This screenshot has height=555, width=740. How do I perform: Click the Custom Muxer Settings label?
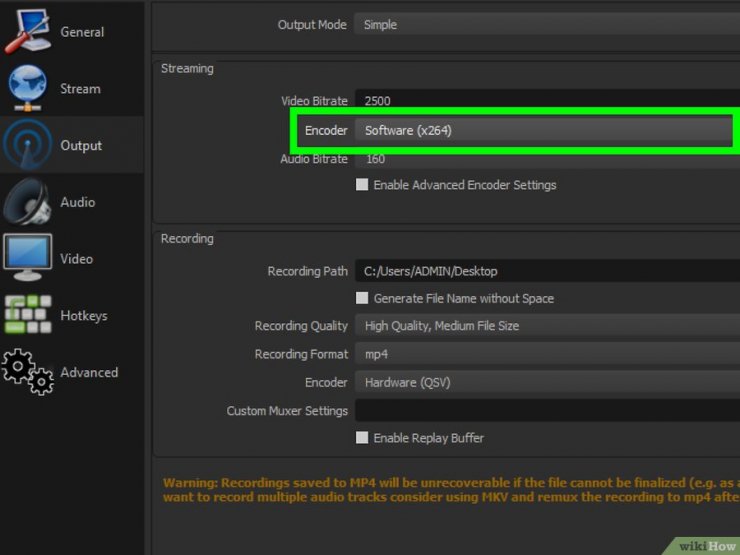tap(287, 411)
